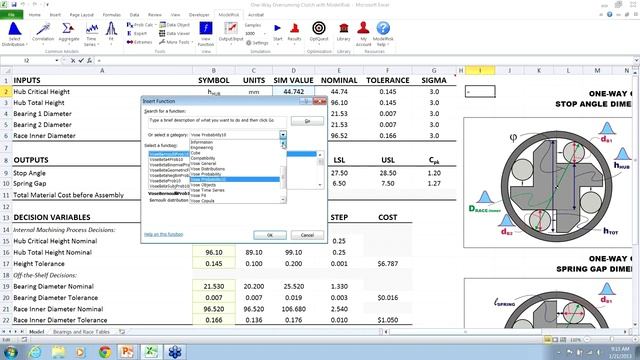
Task: Open the Name Box dropdown
Action: pyautogui.click(x=57, y=60)
